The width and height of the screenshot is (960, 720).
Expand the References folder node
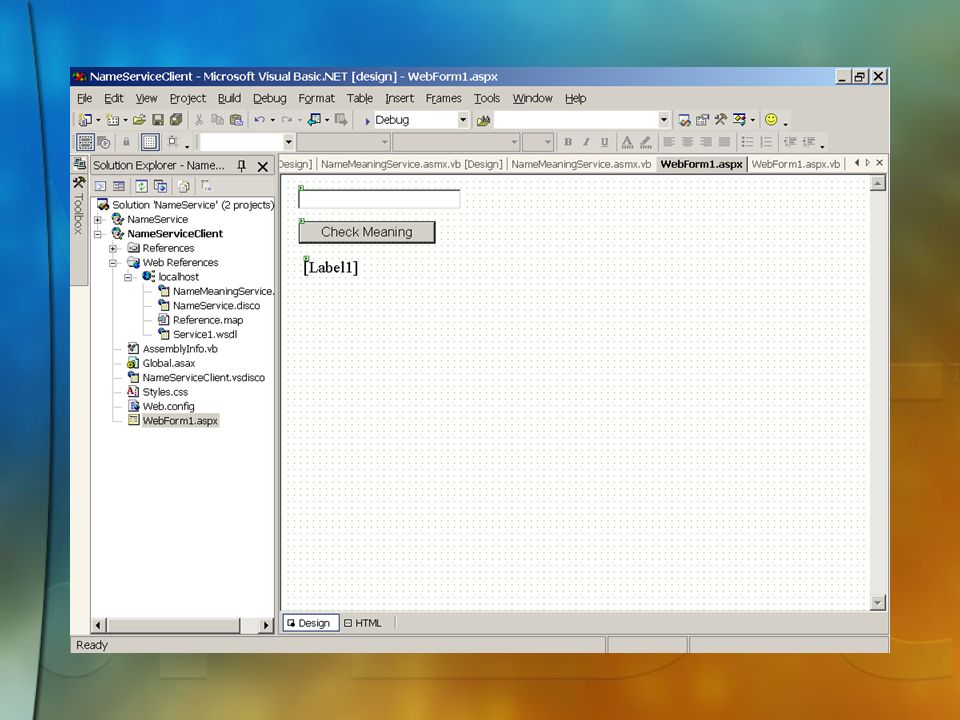coord(113,249)
